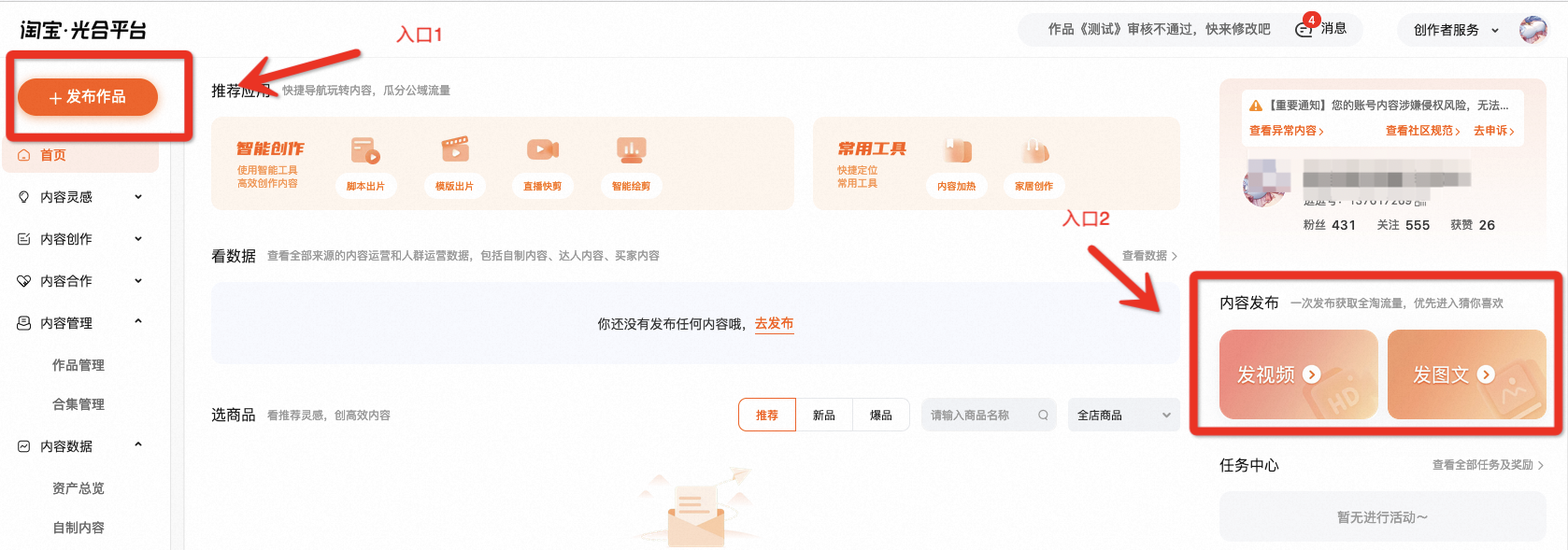Open 资产总览 in the sidebar
The height and width of the screenshot is (550, 1568).
(78, 488)
